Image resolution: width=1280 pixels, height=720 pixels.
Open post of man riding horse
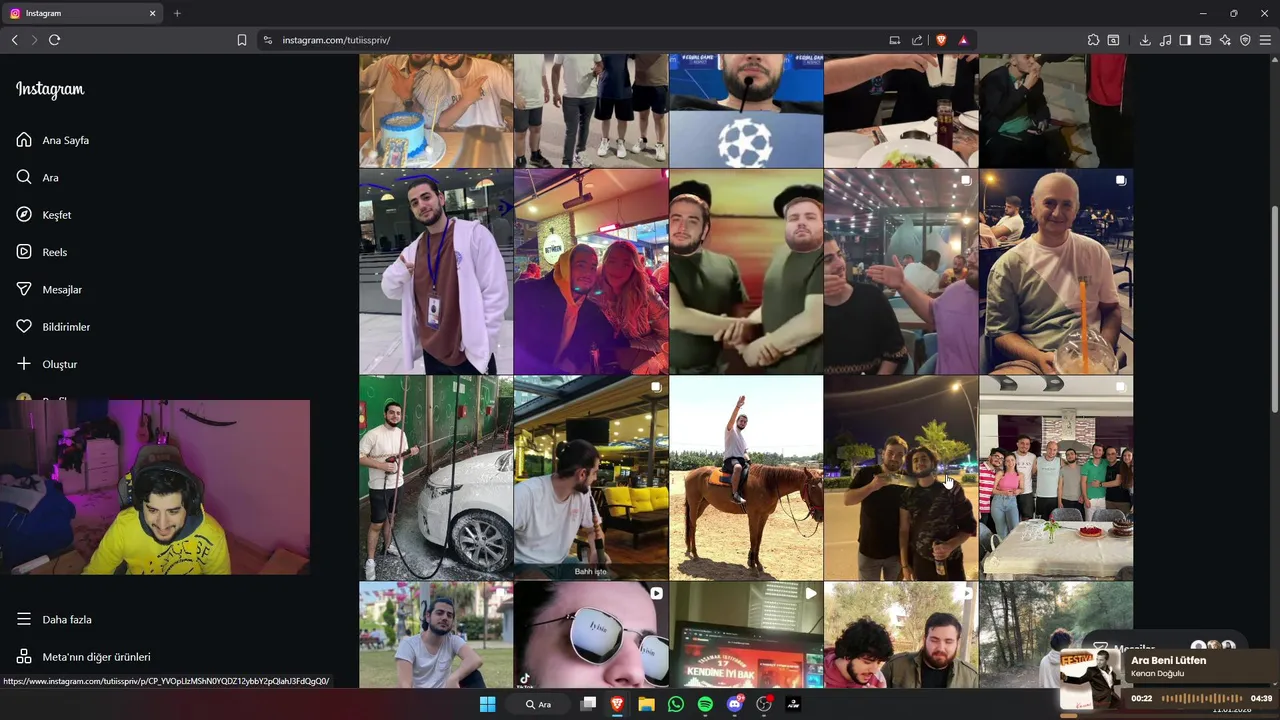click(x=746, y=478)
